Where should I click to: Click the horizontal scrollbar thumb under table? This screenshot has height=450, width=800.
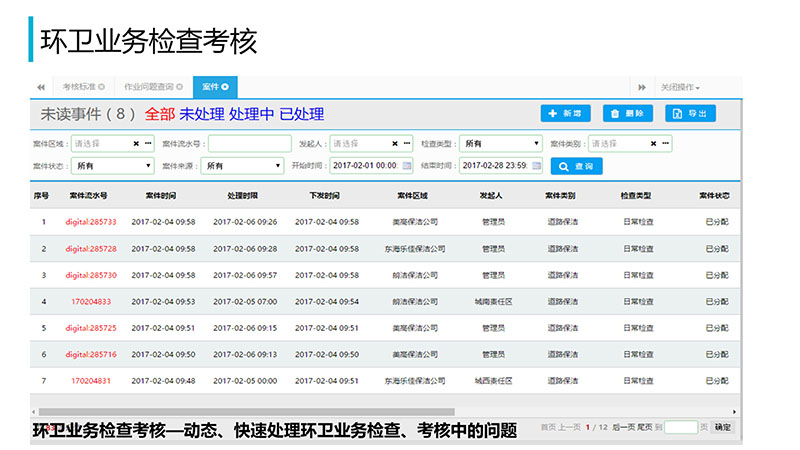pyautogui.click(x=246, y=412)
